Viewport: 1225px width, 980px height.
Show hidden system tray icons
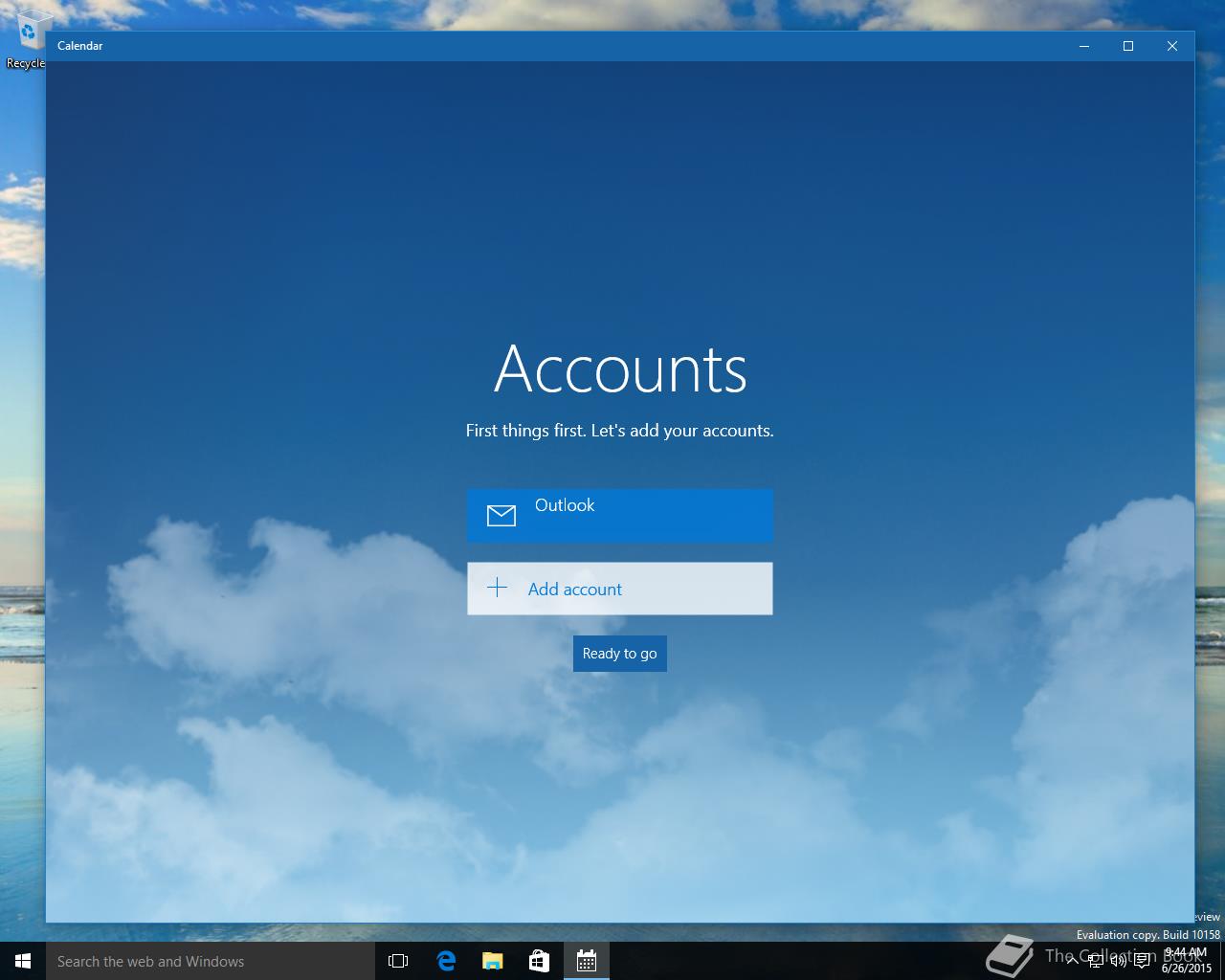(1073, 961)
